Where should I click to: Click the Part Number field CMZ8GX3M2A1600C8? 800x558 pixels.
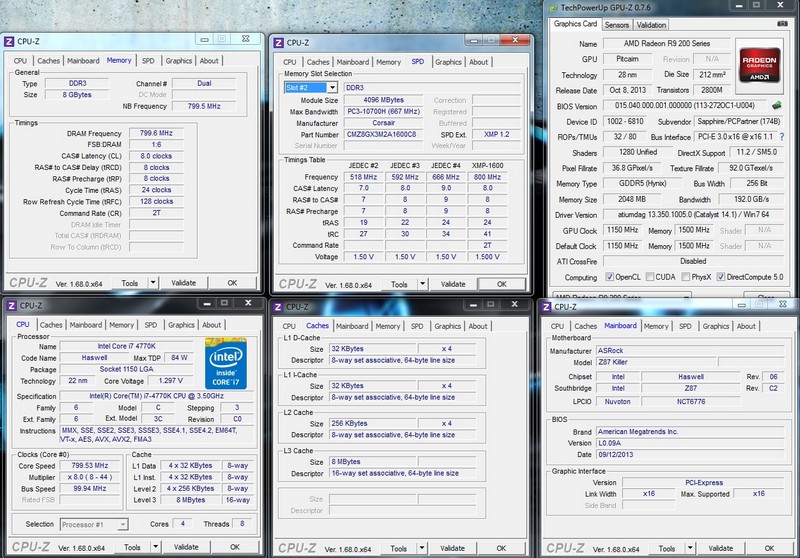383,135
